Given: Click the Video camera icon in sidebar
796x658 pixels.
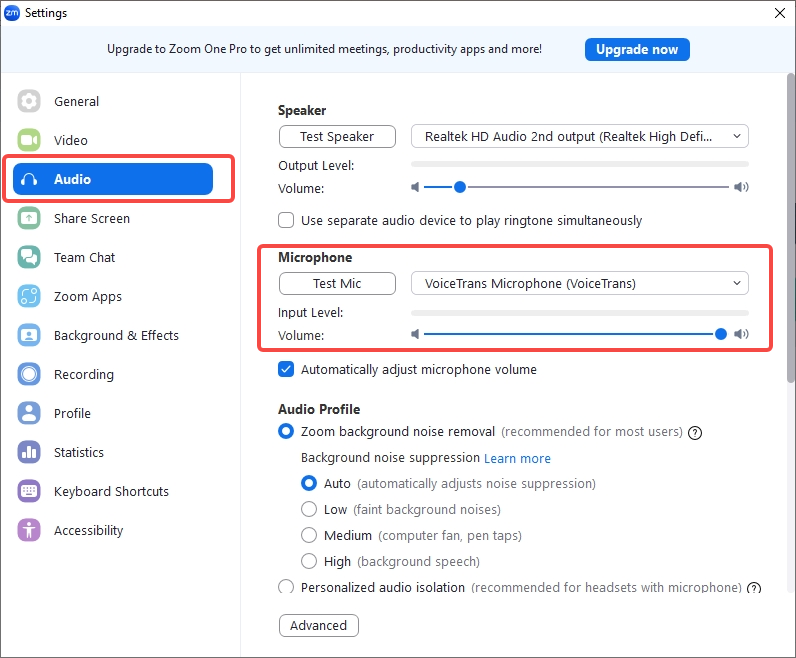Looking at the screenshot, I should 29,140.
